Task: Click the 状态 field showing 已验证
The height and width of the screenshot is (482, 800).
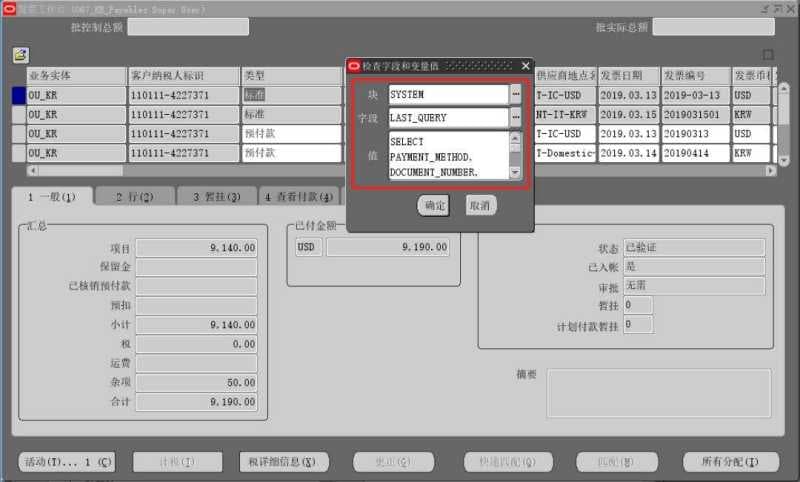Action: [x=694, y=248]
